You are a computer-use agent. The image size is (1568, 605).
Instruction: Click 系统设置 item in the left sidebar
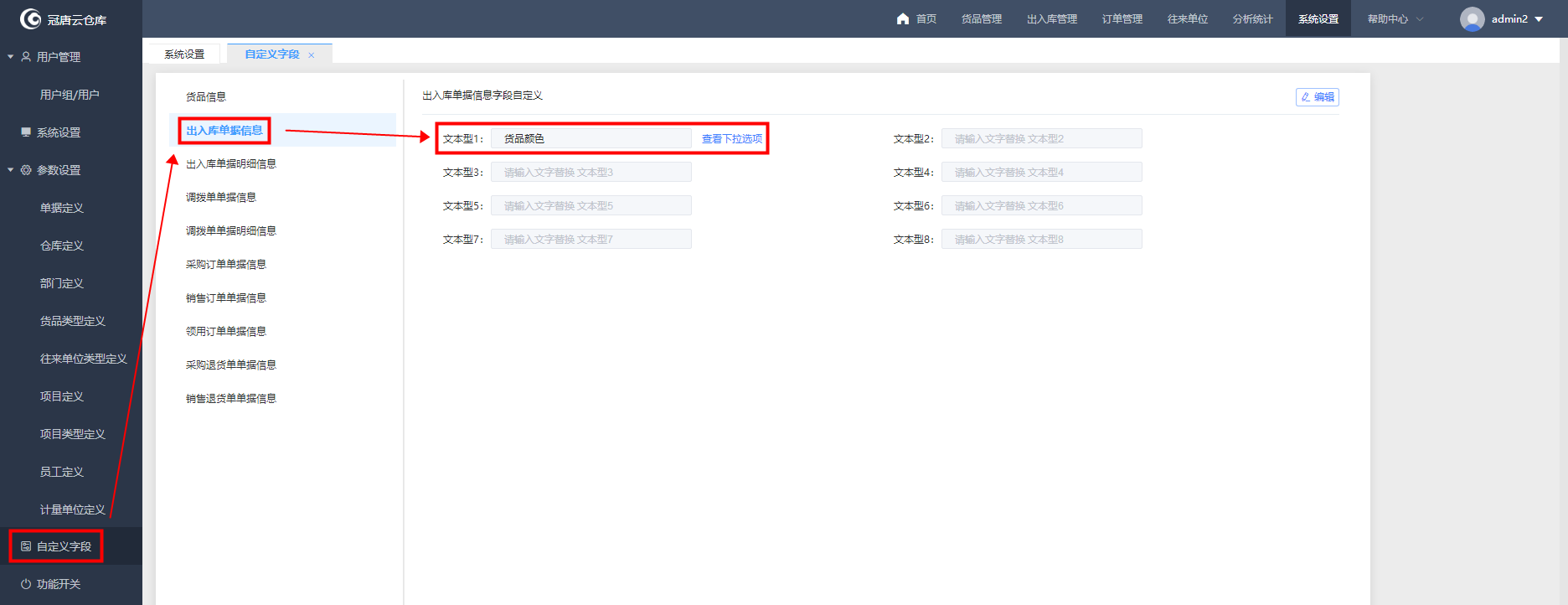(x=59, y=132)
